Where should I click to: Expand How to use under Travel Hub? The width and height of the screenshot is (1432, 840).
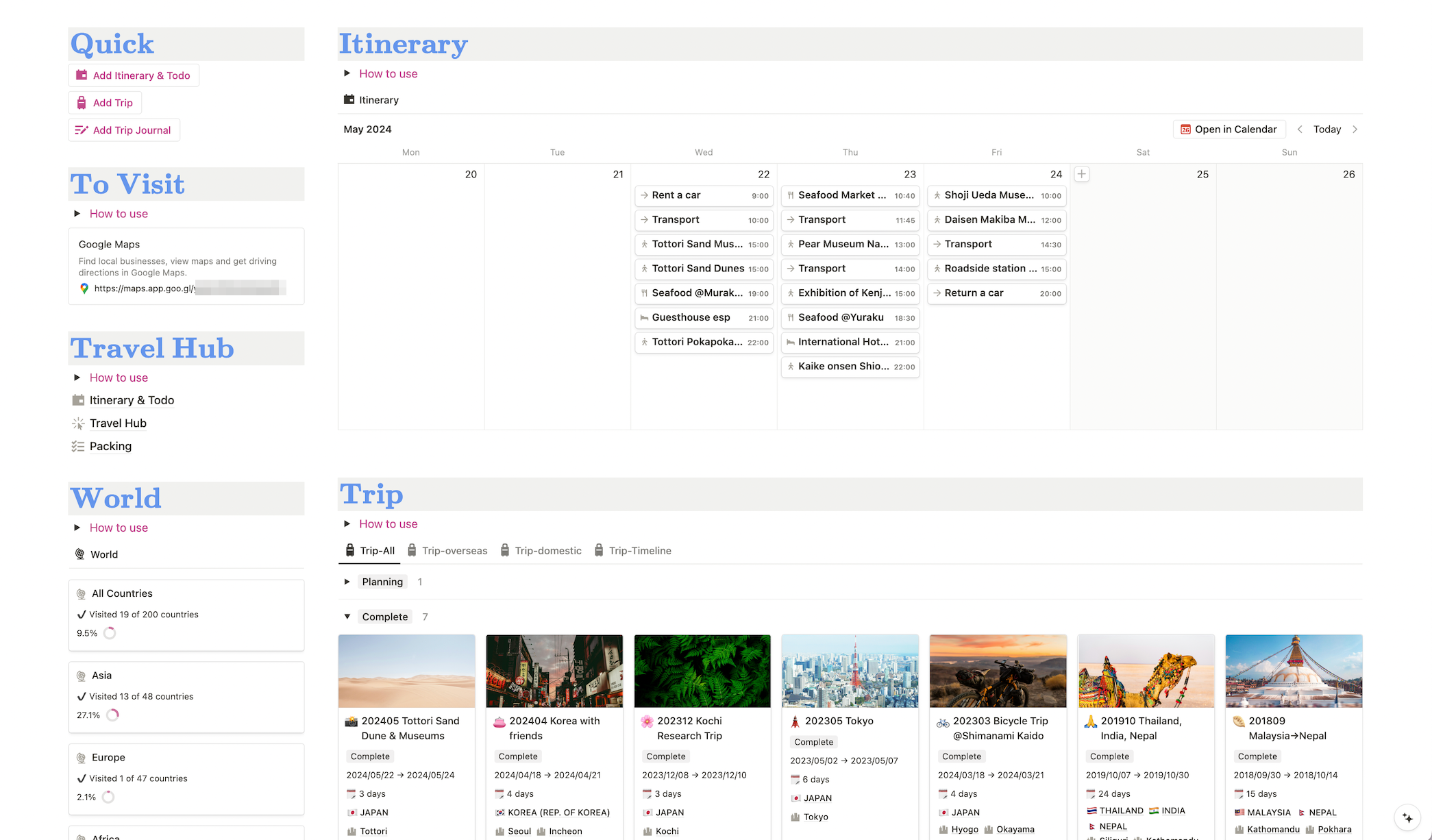click(77, 378)
